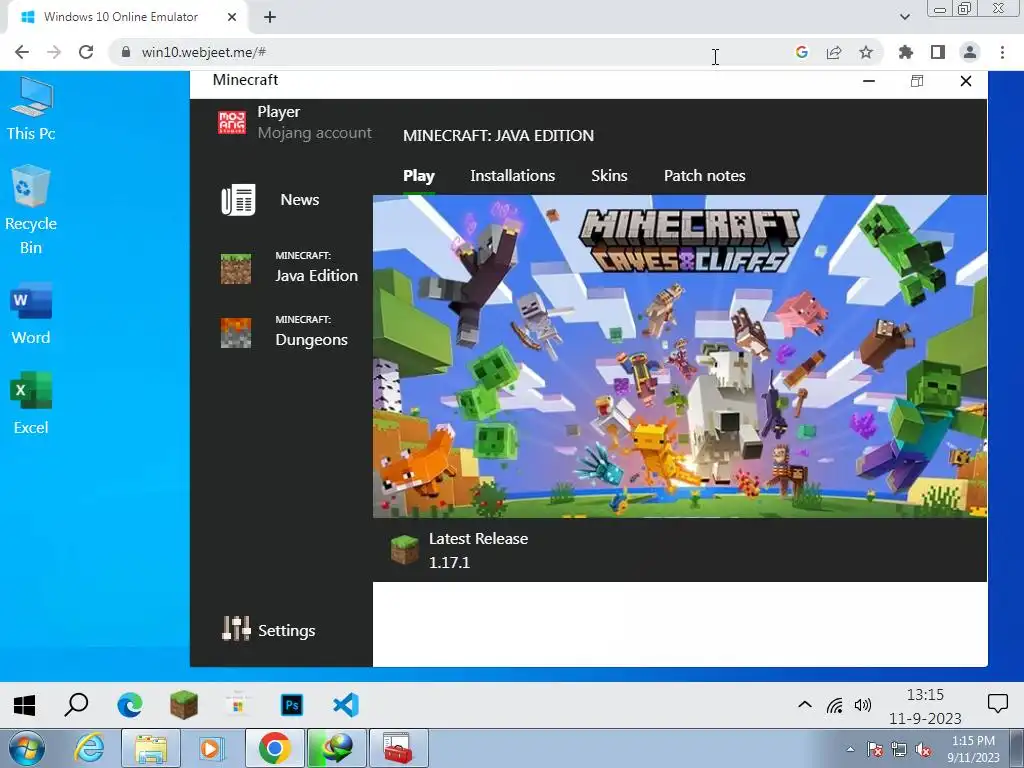This screenshot has height=768, width=1024.
Task: Show hidden emulator tray icons chevron
Action: click(805, 705)
